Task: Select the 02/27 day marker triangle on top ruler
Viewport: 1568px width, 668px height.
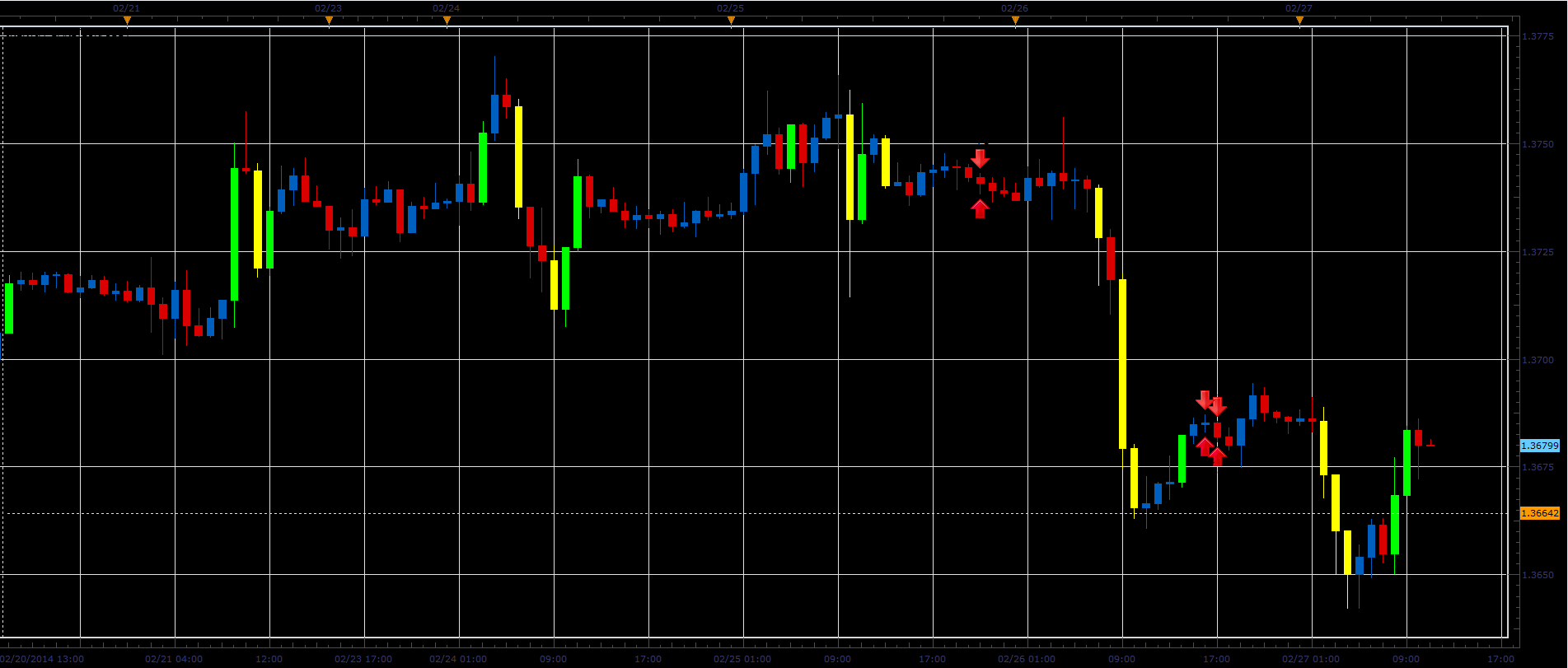Action: pos(1299,21)
